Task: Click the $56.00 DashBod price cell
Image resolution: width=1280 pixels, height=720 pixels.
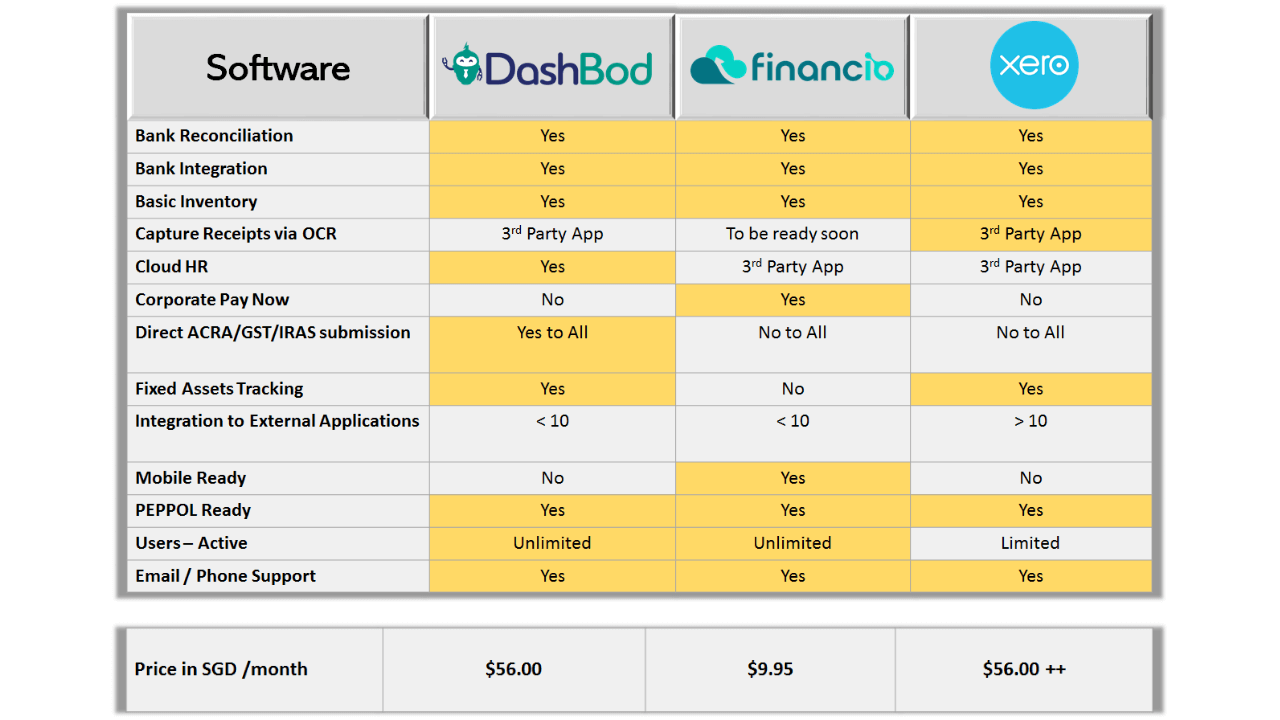Action: (x=514, y=669)
